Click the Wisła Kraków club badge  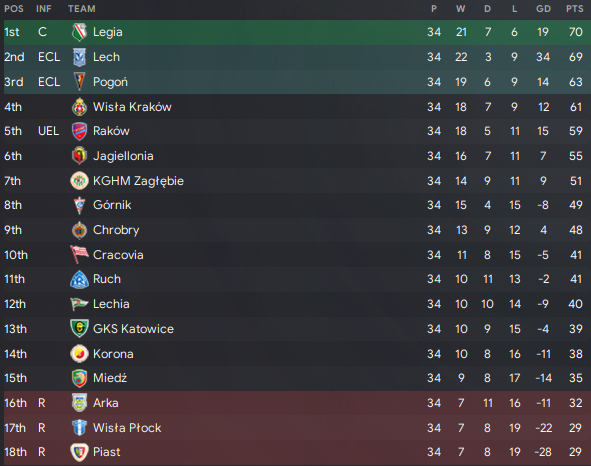tap(79, 107)
